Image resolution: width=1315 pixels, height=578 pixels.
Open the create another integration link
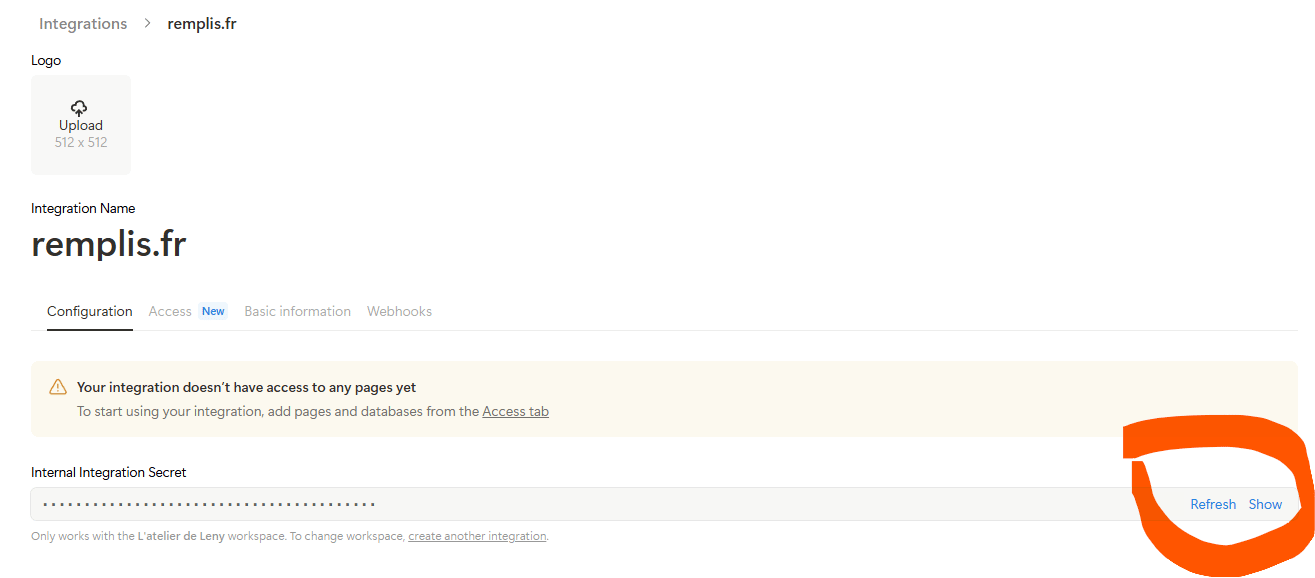coord(477,536)
